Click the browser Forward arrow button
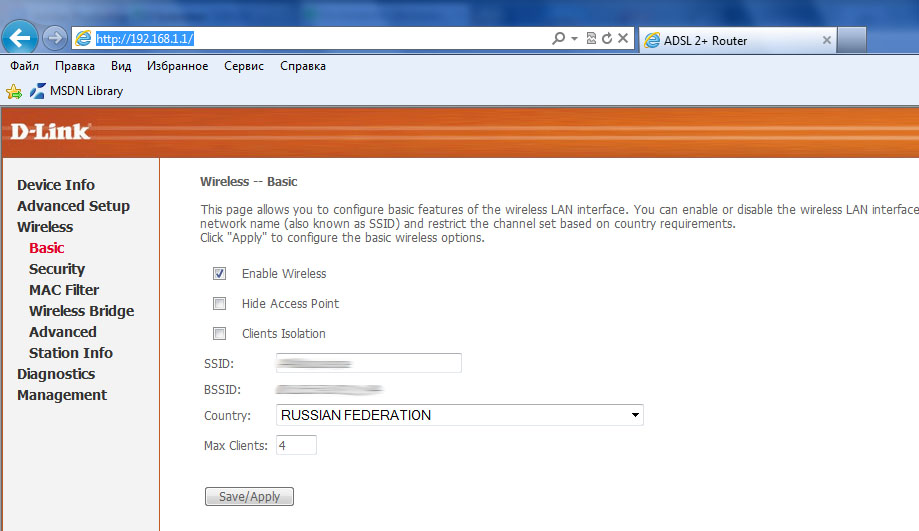The image size is (919, 531). pos(56,39)
